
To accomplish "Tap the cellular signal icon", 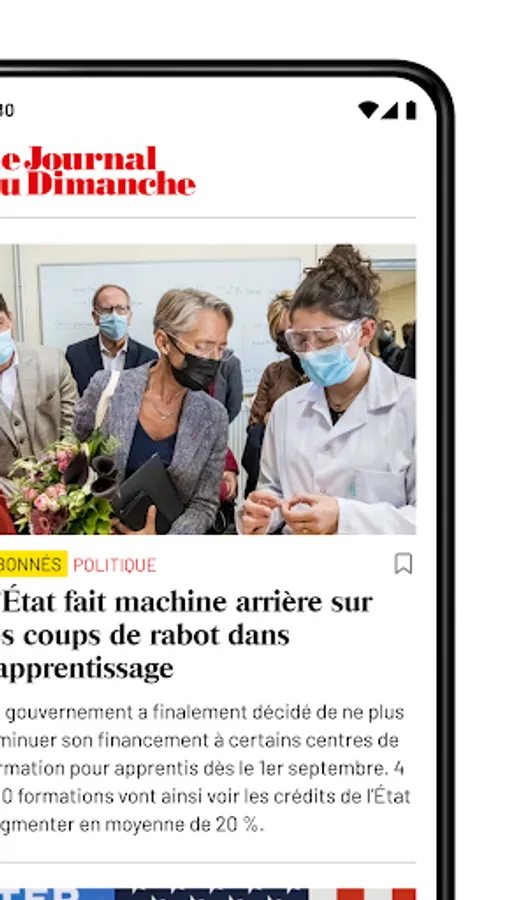I will click(390, 110).
